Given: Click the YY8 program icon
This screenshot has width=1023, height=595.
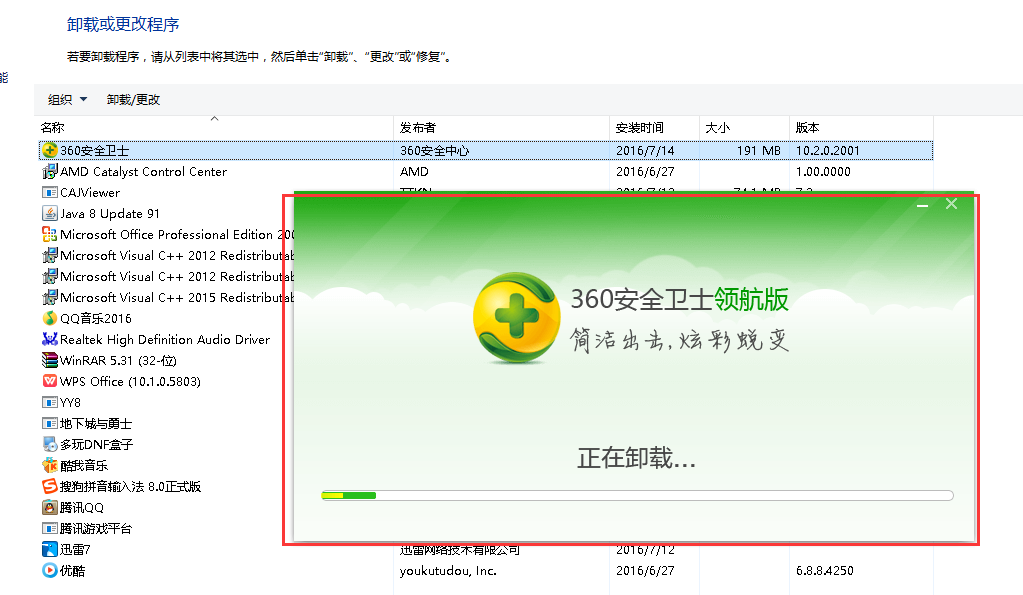Looking at the screenshot, I should [50, 403].
